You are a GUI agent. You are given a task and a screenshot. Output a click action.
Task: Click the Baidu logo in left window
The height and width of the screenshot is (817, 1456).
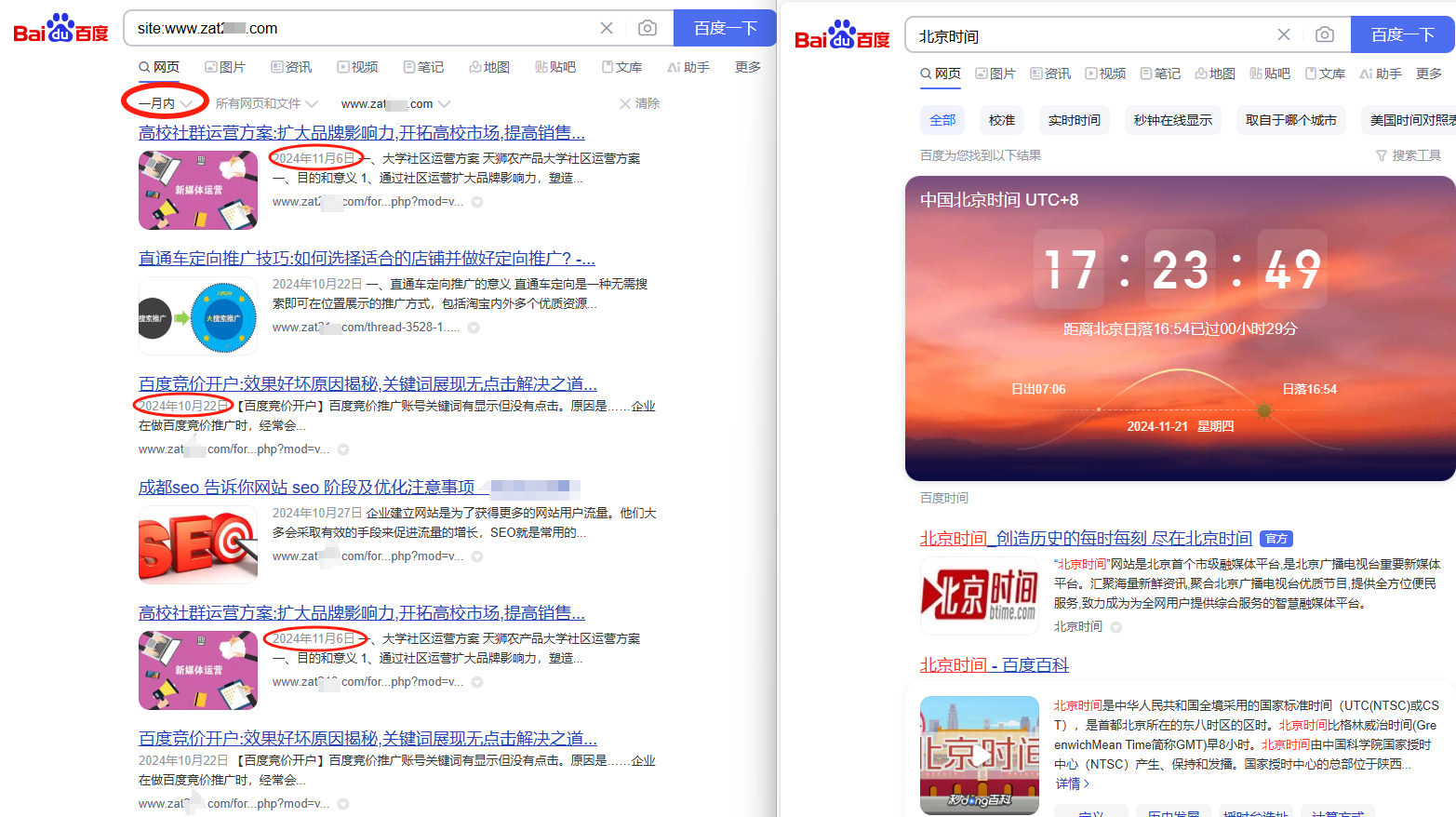tap(60, 29)
